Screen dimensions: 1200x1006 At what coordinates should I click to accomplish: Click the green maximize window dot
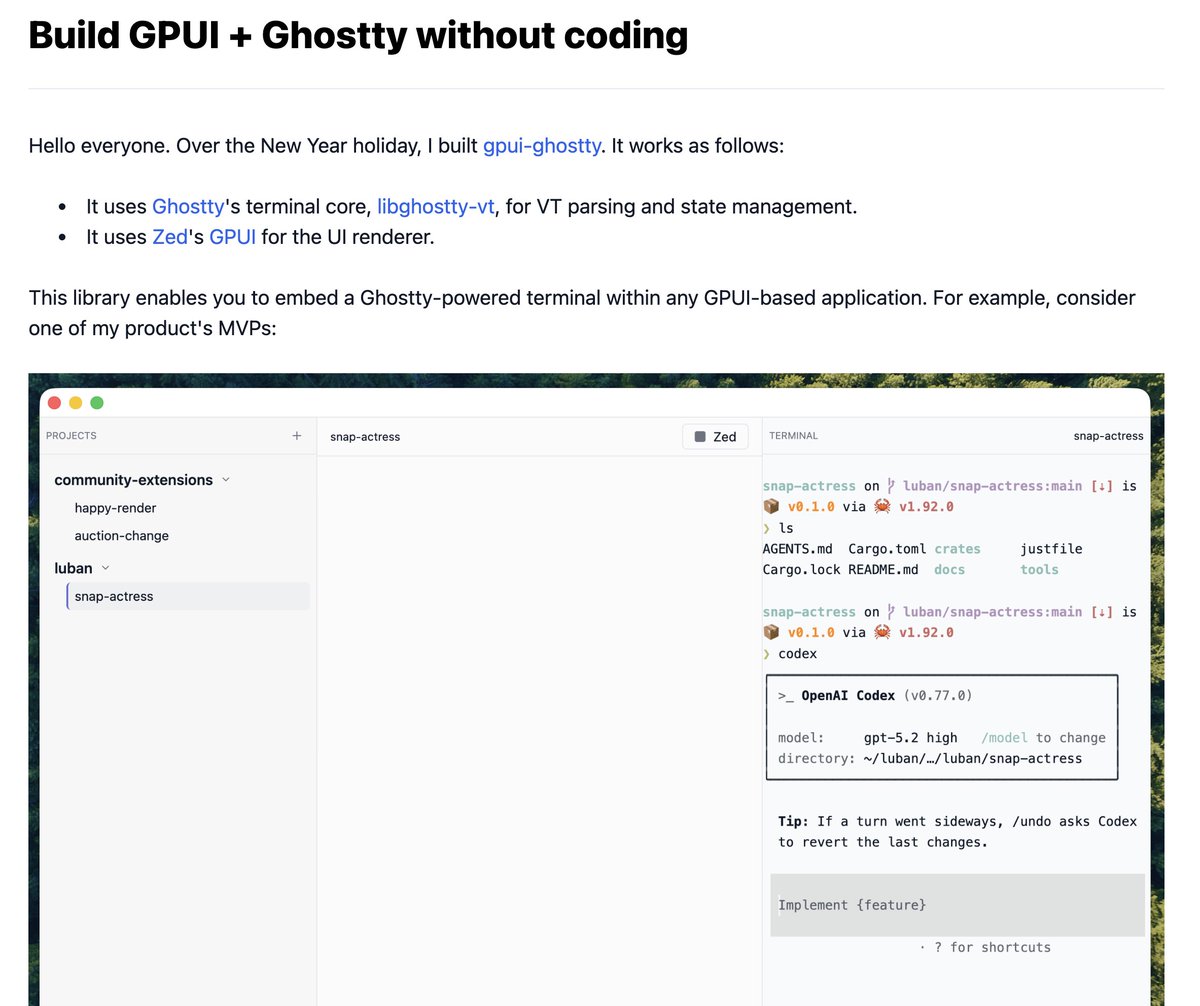coord(97,403)
